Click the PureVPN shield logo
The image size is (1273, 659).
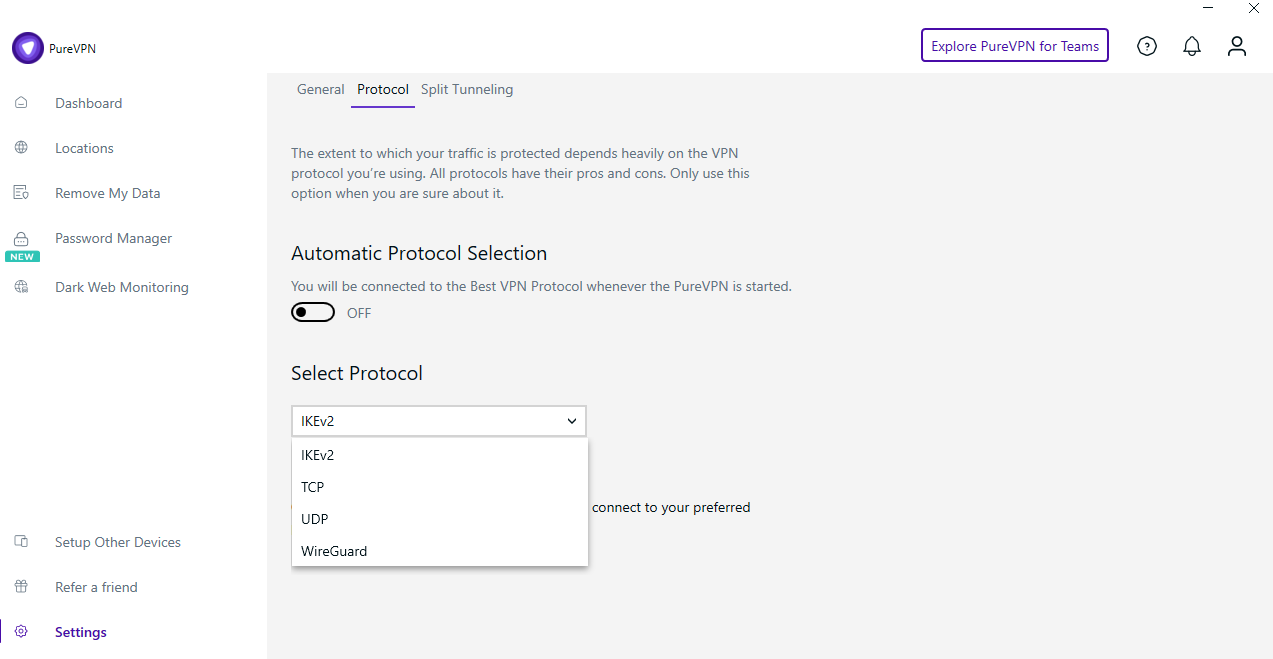click(28, 47)
